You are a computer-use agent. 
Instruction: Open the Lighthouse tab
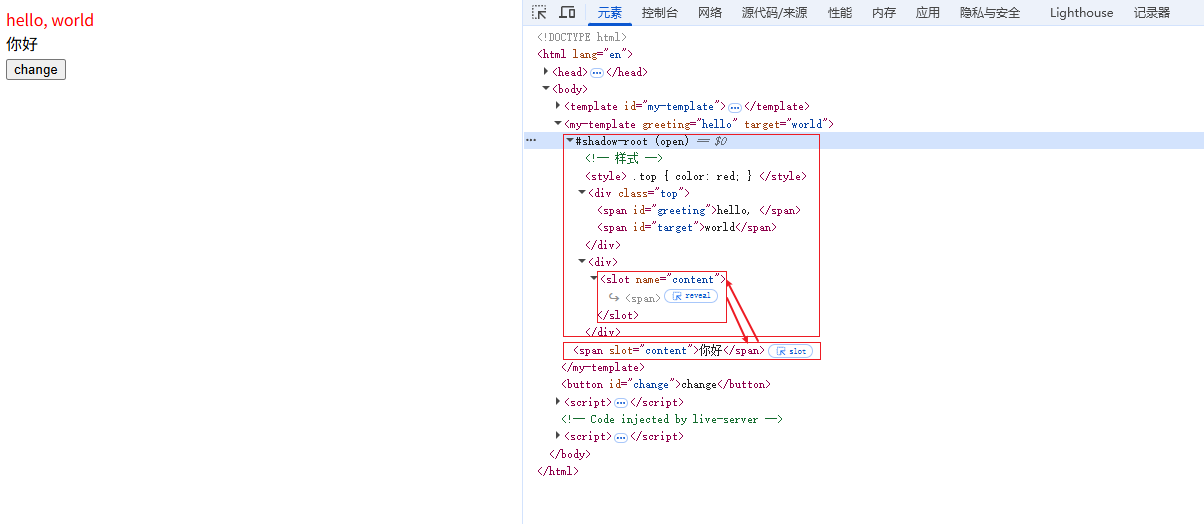(x=1081, y=13)
